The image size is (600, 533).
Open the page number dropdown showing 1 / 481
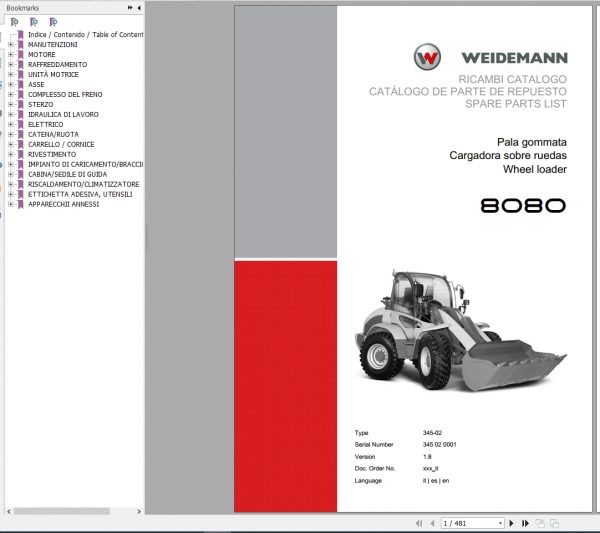[500, 523]
